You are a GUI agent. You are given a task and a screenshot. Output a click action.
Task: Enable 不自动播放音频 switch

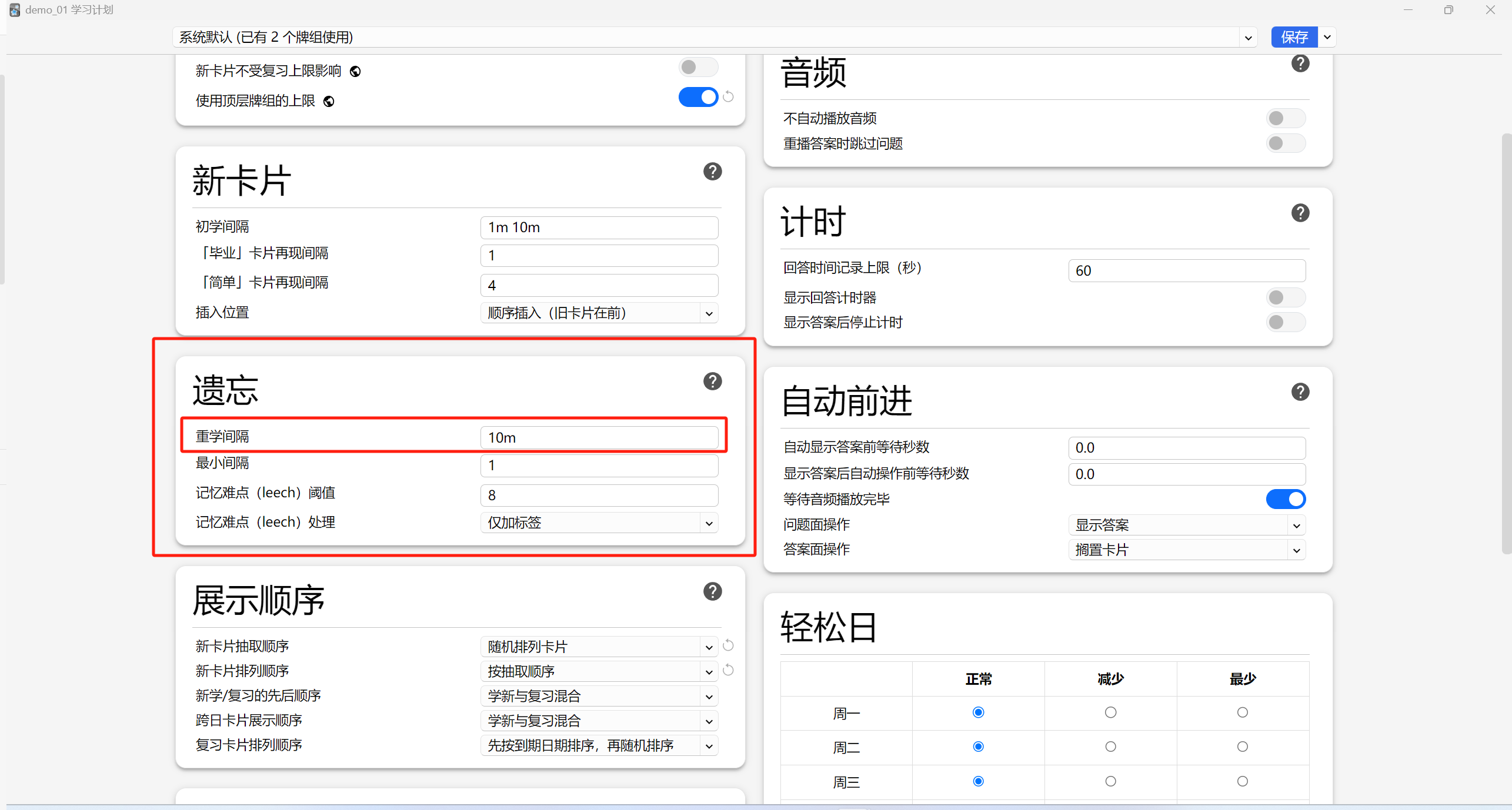pyautogui.click(x=1285, y=119)
